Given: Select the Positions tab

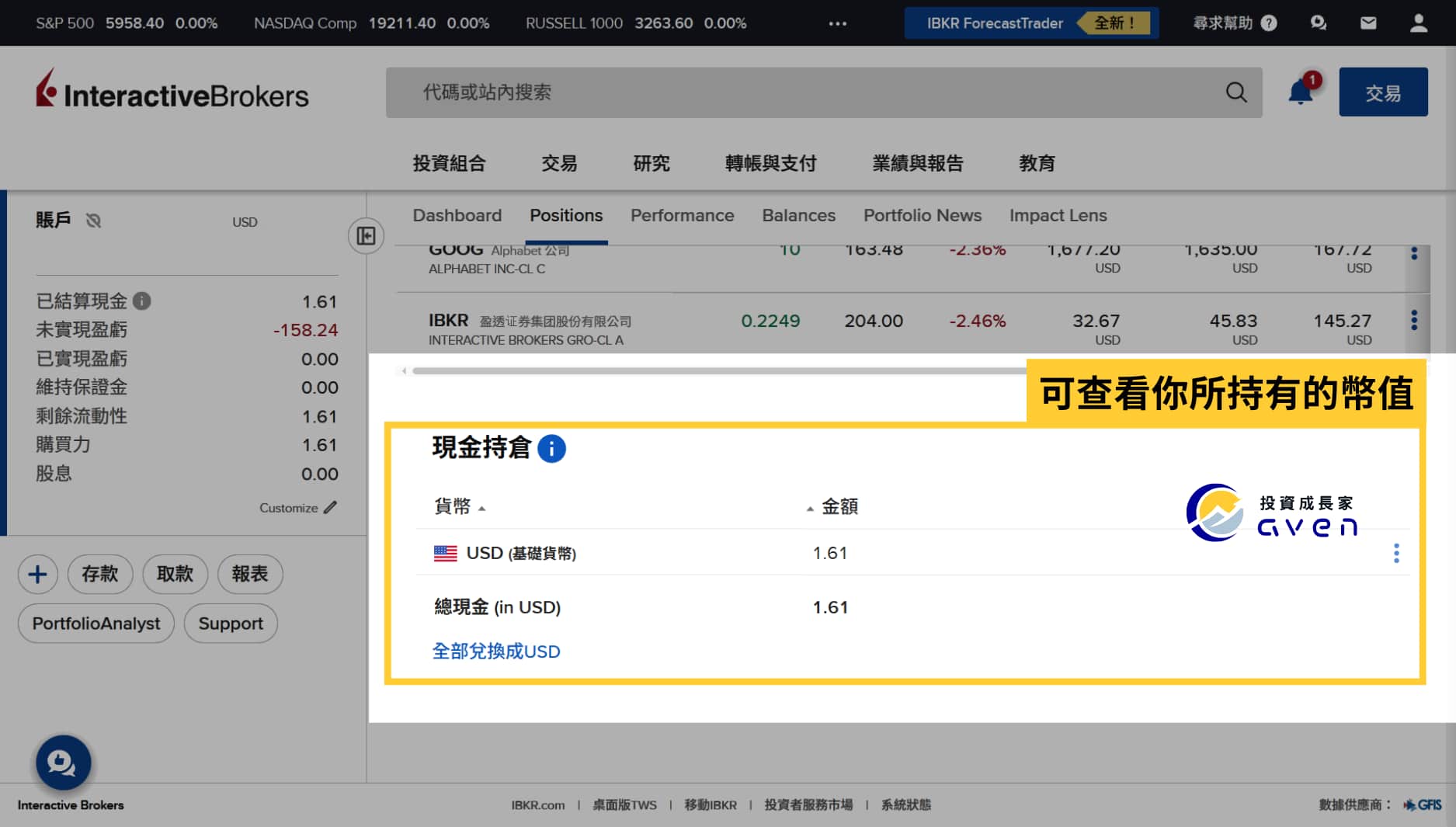Looking at the screenshot, I should [566, 215].
